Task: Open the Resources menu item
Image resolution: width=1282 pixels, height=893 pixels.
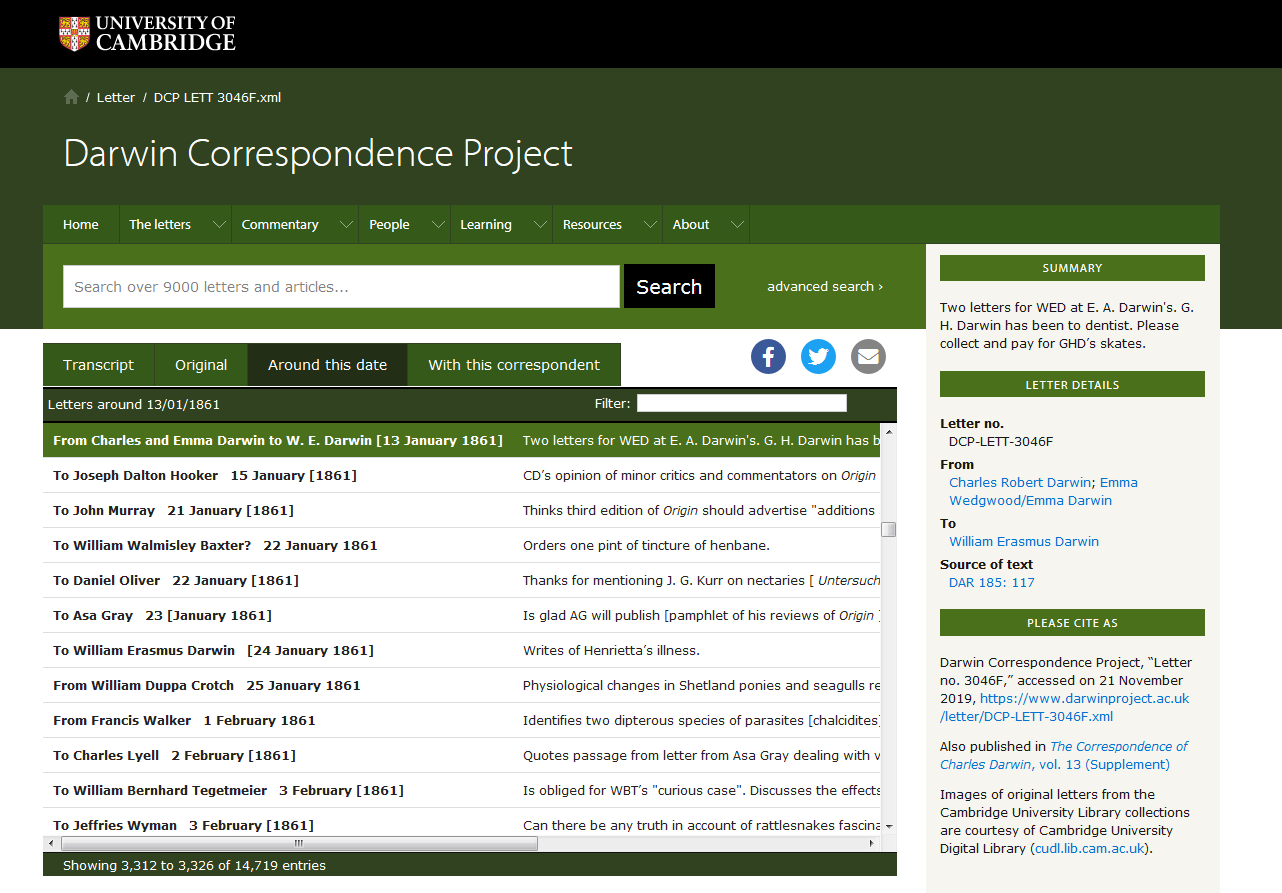Action: [592, 225]
